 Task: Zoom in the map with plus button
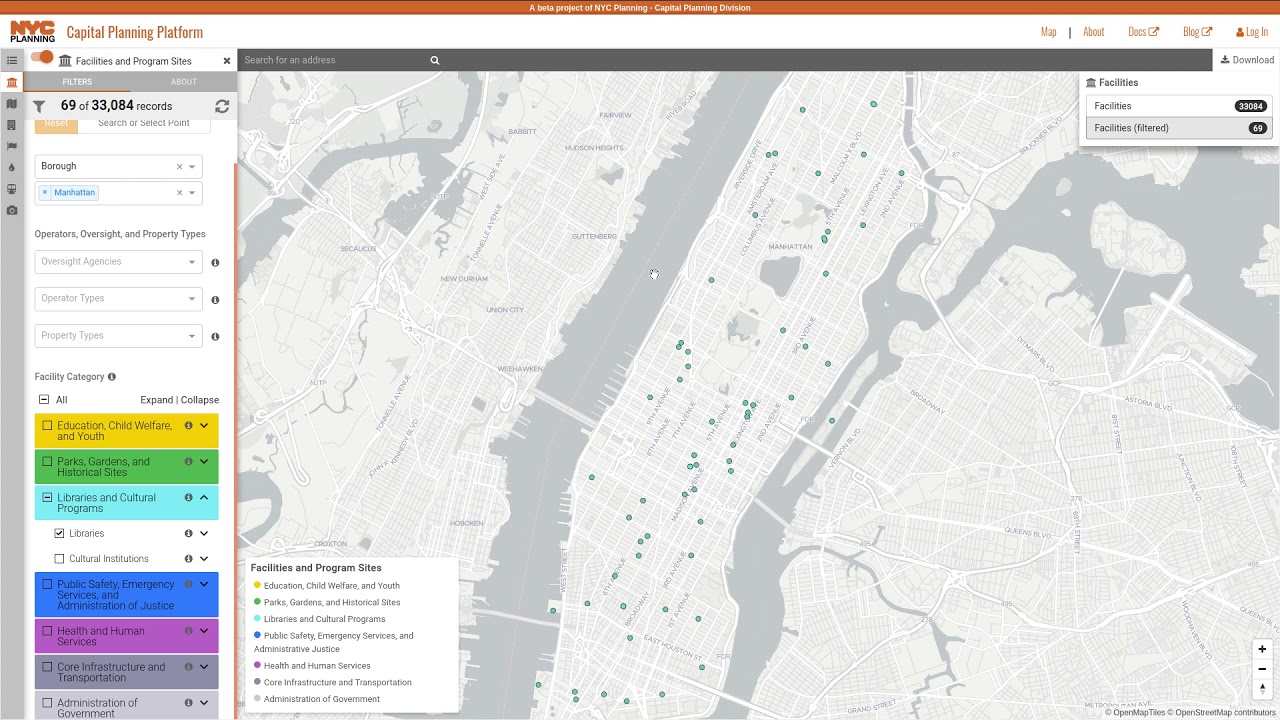tap(1262, 649)
